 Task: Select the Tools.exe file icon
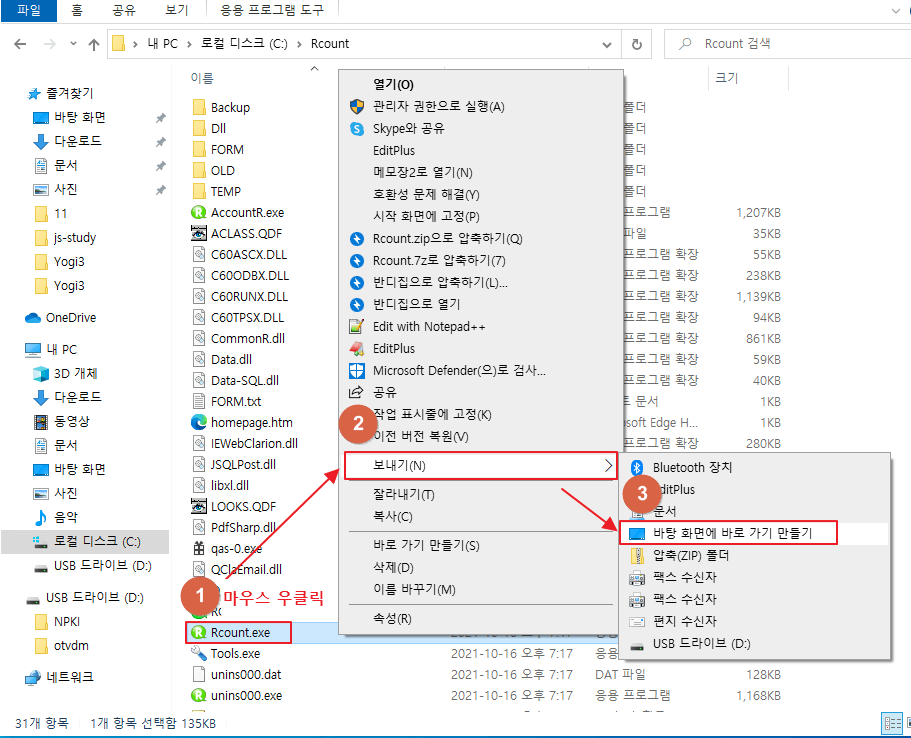199,654
